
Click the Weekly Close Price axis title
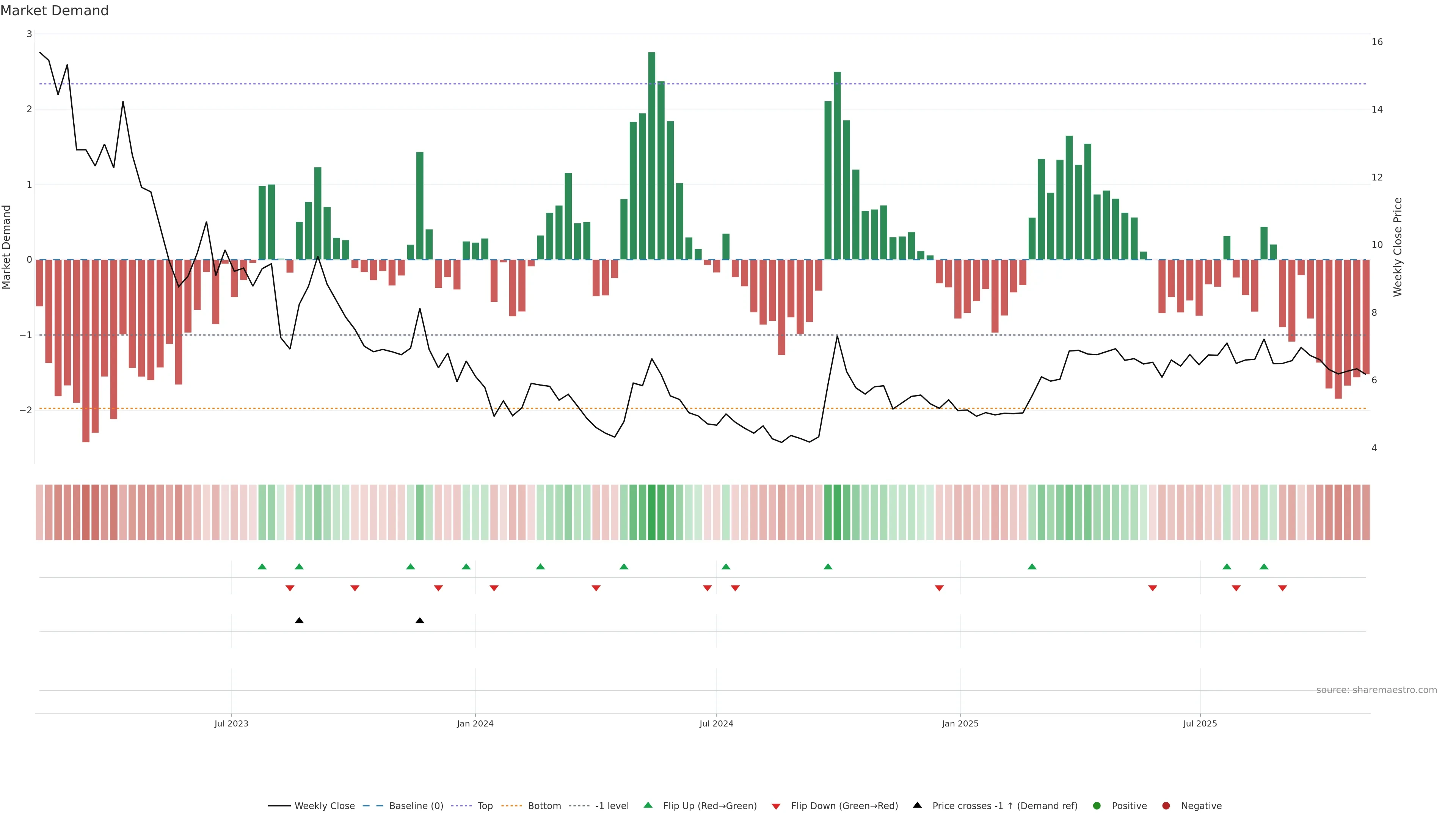click(x=1398, y=247)
